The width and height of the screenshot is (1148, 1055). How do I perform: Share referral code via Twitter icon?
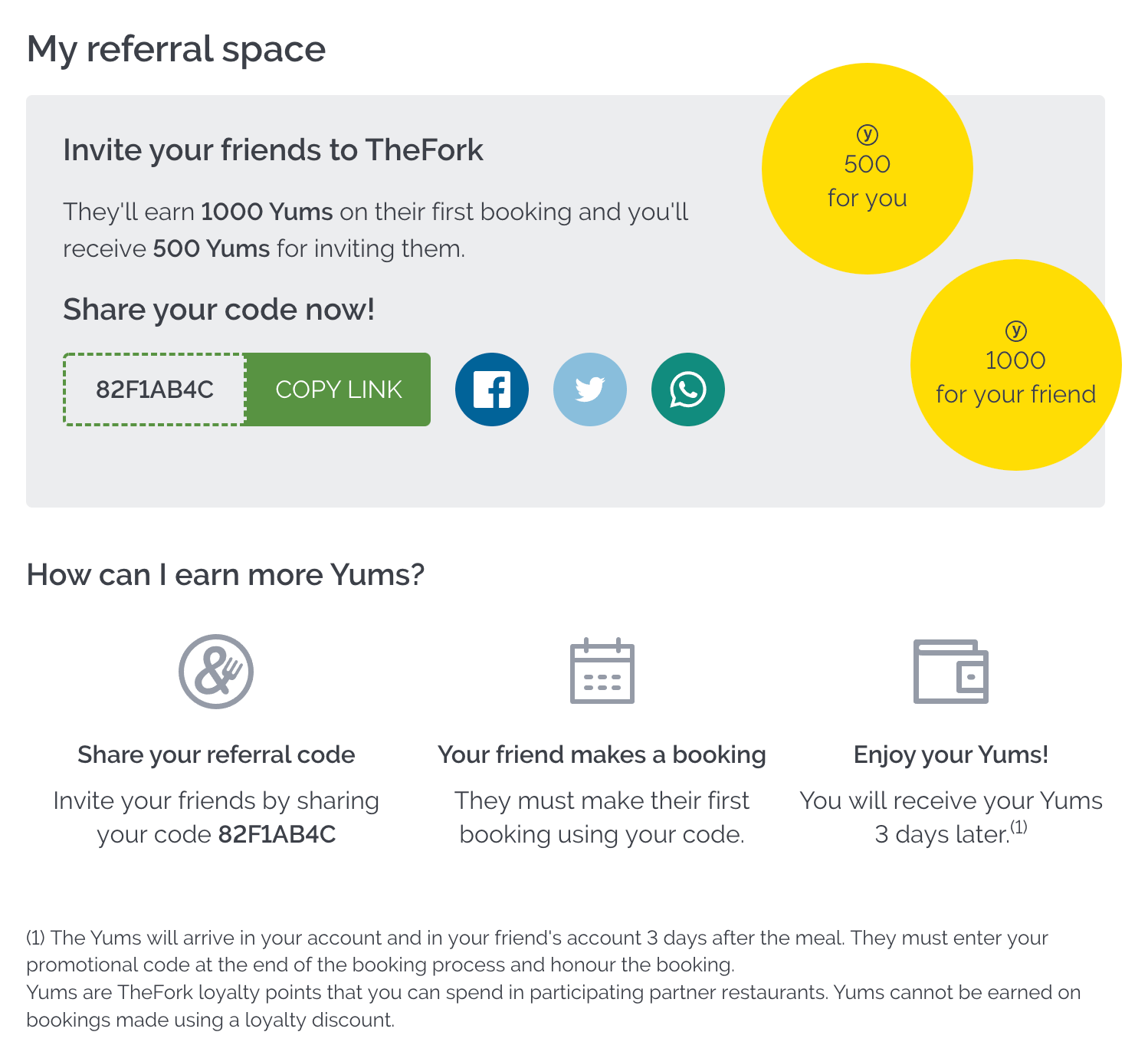[x=590, y=389]
